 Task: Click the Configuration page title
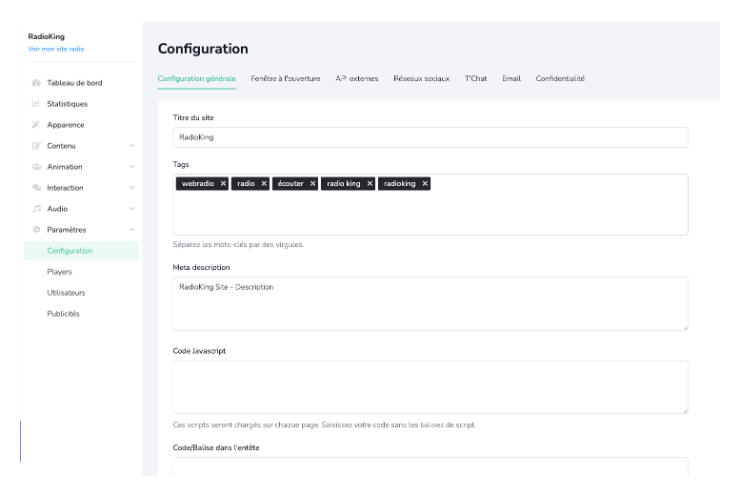(x=203, y=49)
